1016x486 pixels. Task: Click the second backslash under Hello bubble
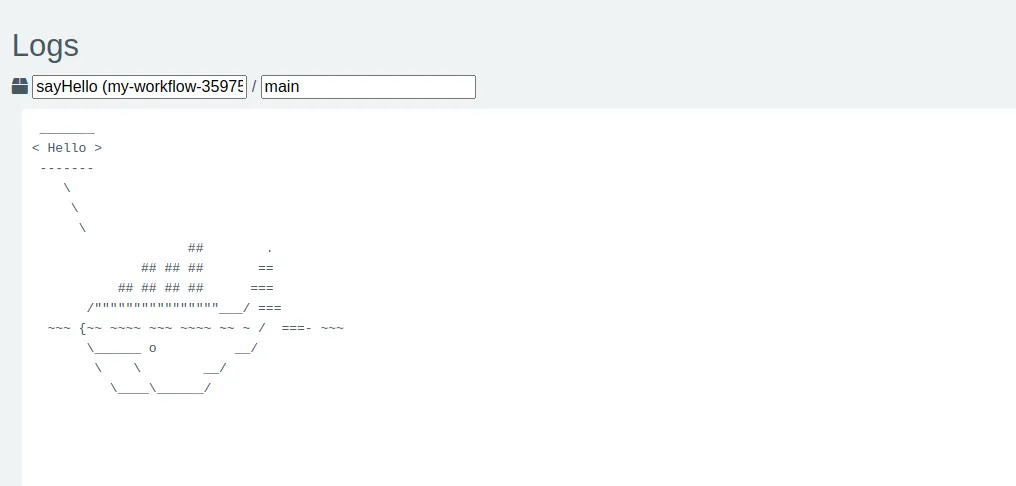point(75,208)
